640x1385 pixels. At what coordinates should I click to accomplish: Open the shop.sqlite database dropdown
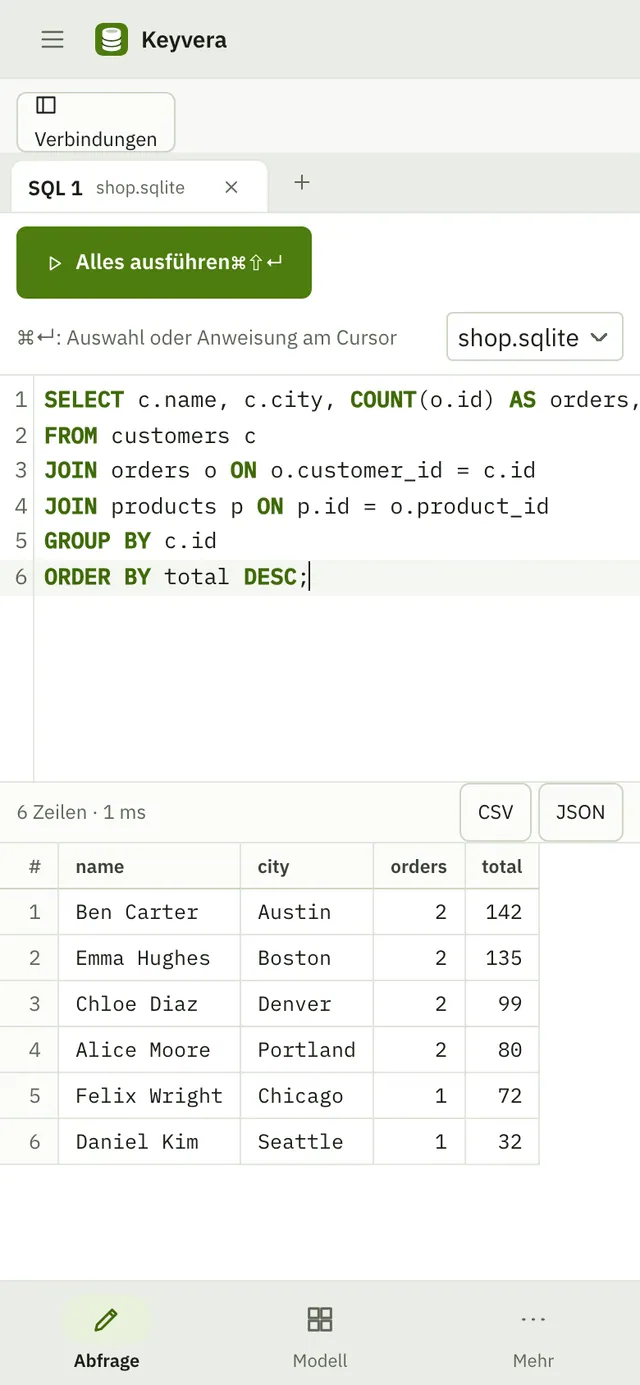point(534,337)
